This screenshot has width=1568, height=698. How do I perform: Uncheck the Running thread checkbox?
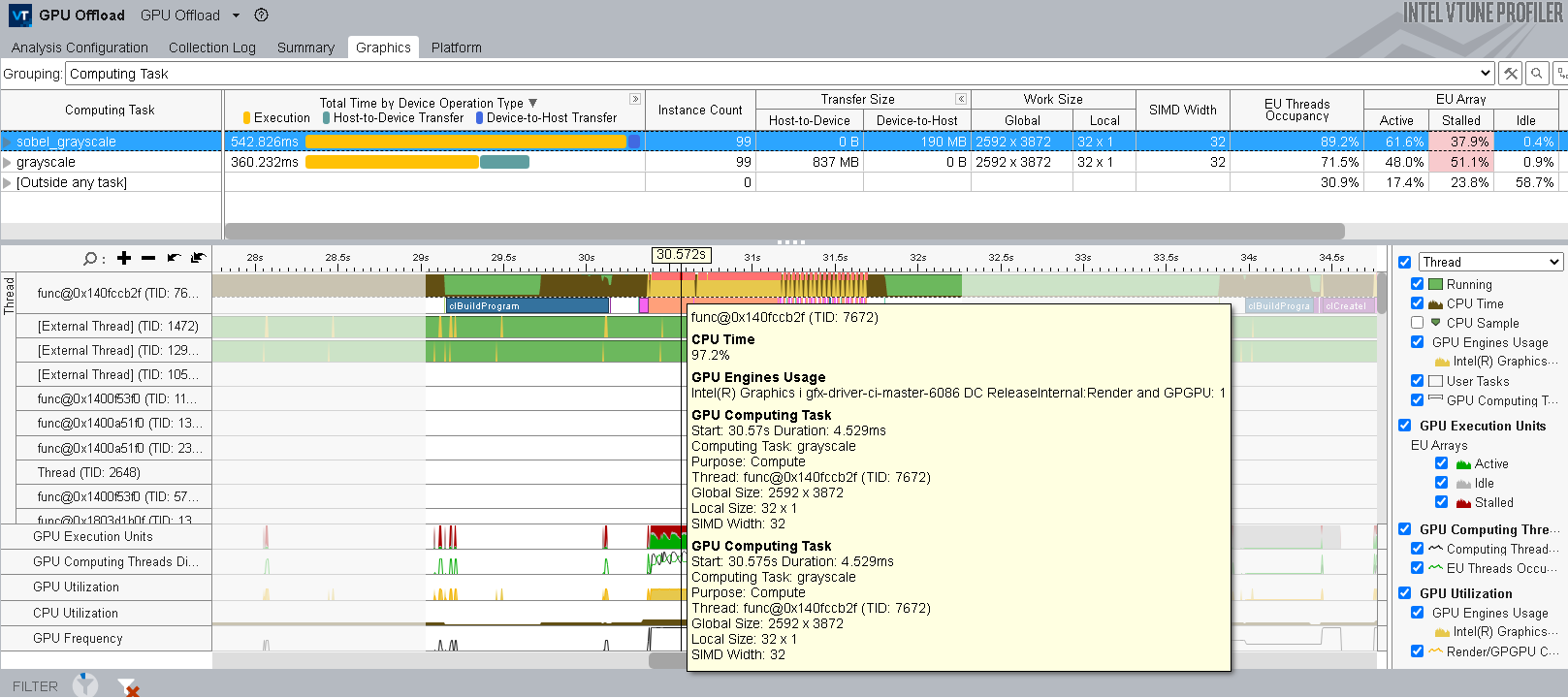[x=1418, y=284]
